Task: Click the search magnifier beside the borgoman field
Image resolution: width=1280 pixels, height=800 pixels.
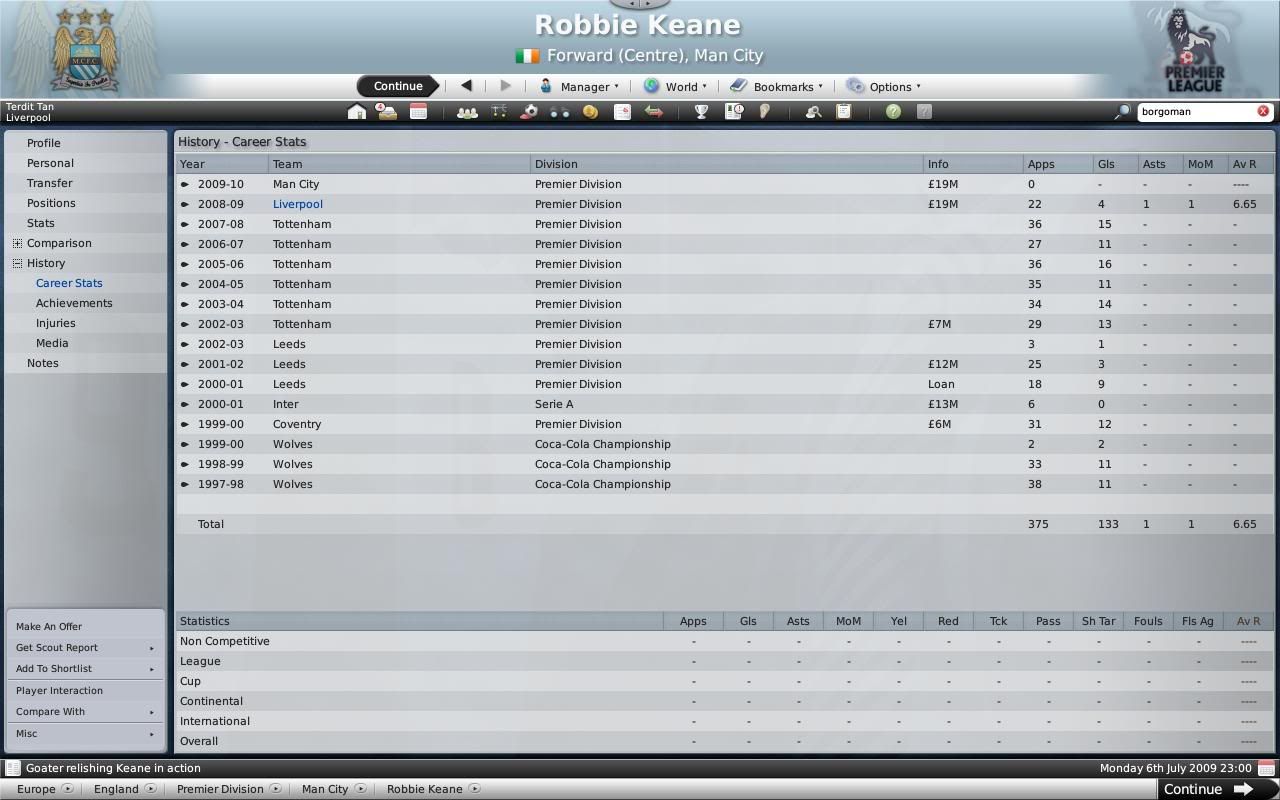Action: (x=1122, y=112)
